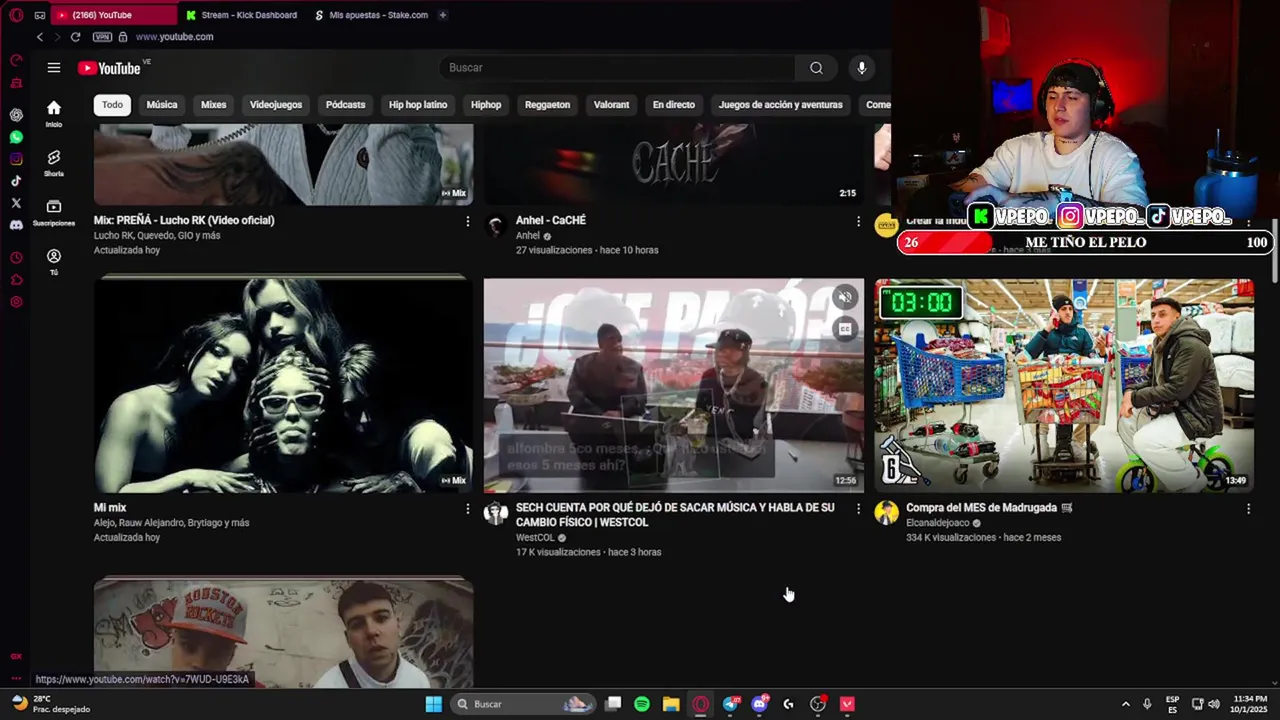Click the YouTube logo

tap(110, 68)
